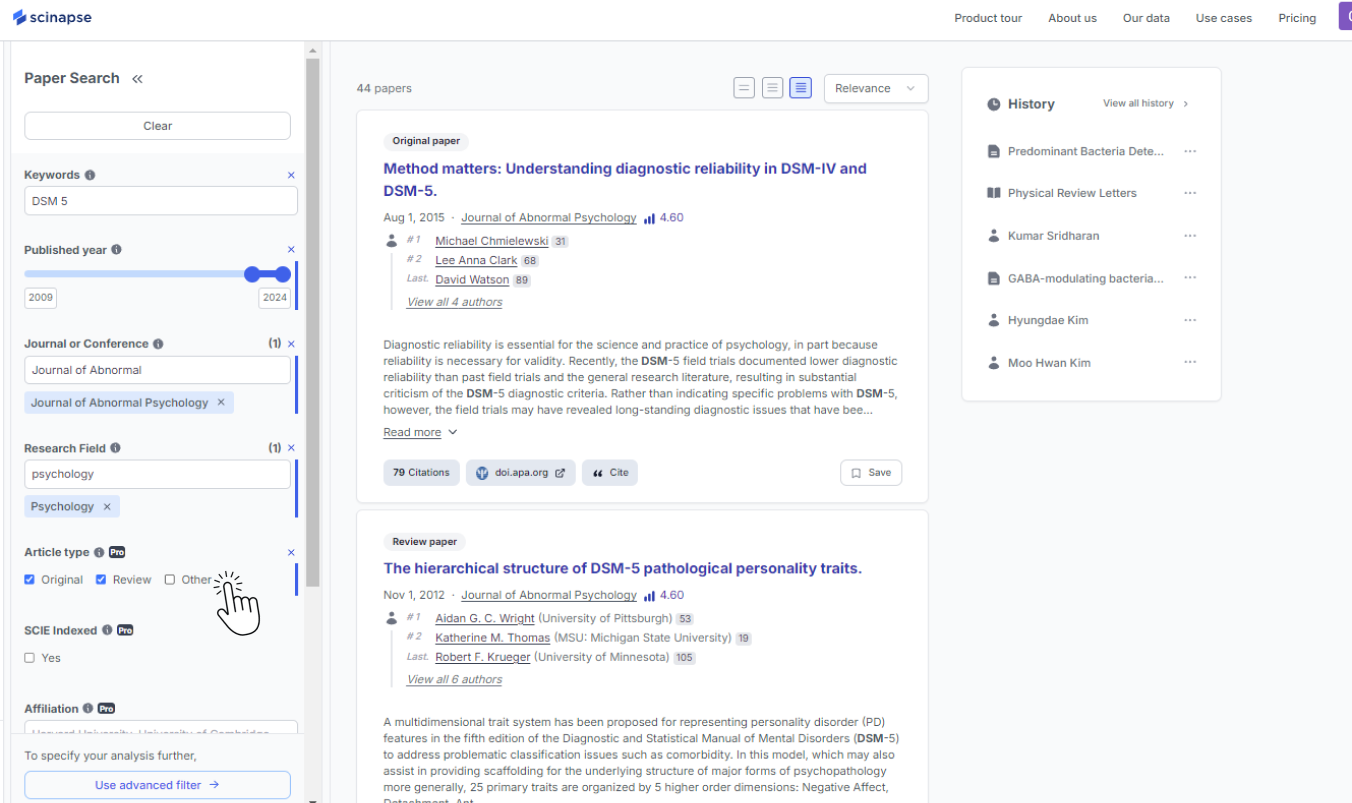Open the journal score chart icon of the hierarchical structure paper
The width and height of the screenshot is (1352, 803).
coord(649,596)
